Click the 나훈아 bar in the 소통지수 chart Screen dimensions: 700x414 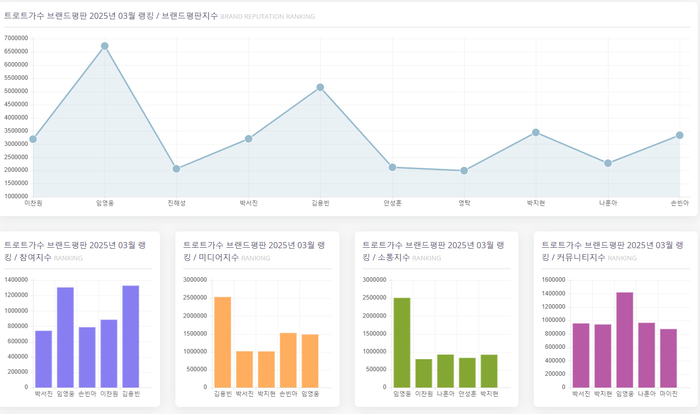pos(446,371)
